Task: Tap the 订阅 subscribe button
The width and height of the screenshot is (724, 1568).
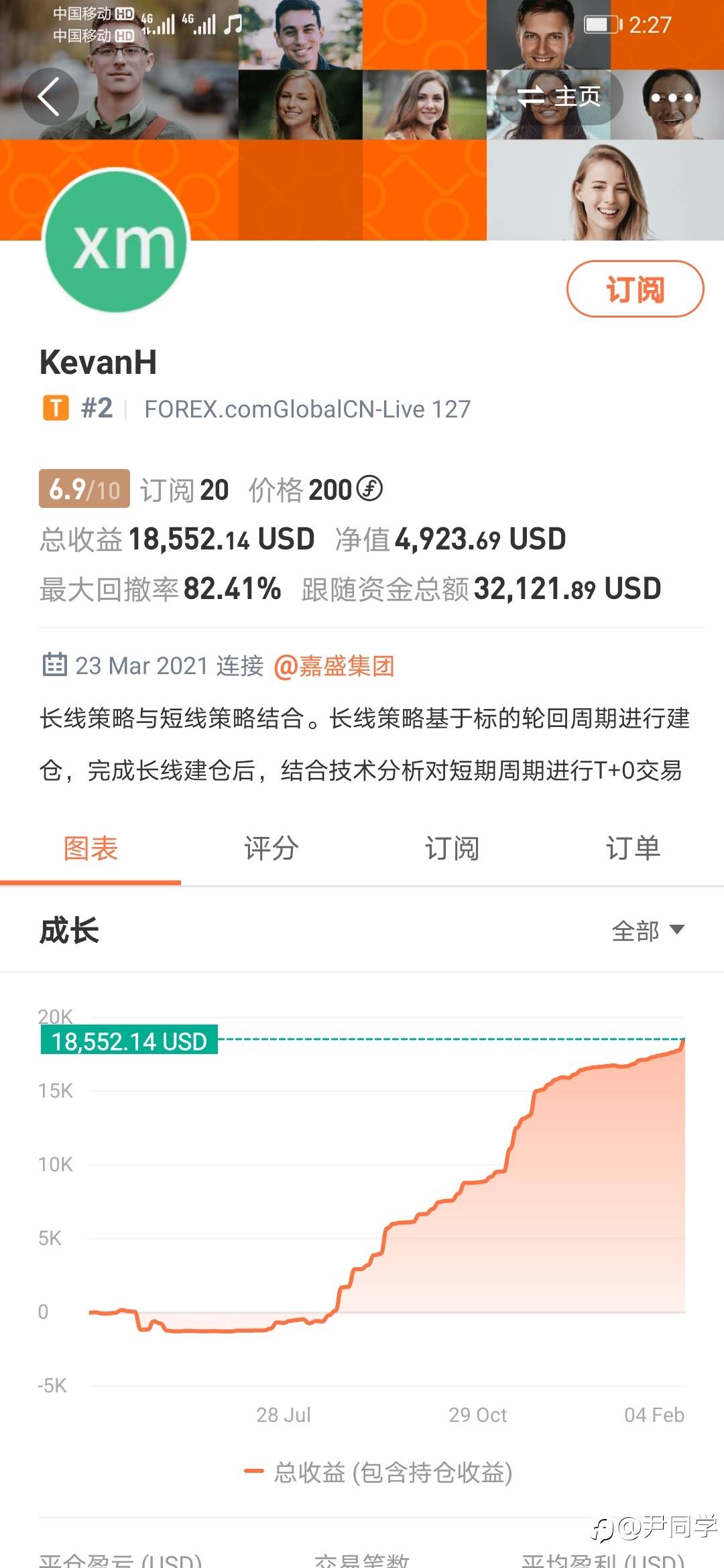Action: click(636, 289)
